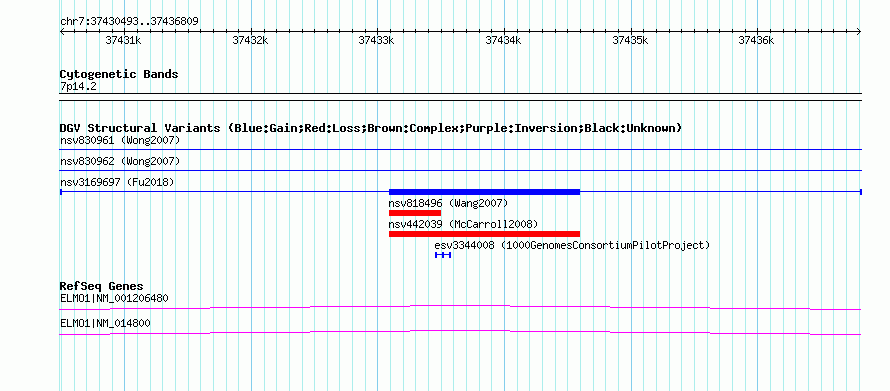Select the 7p14.2 band label

pyautogui.click(x=78, y=86)
